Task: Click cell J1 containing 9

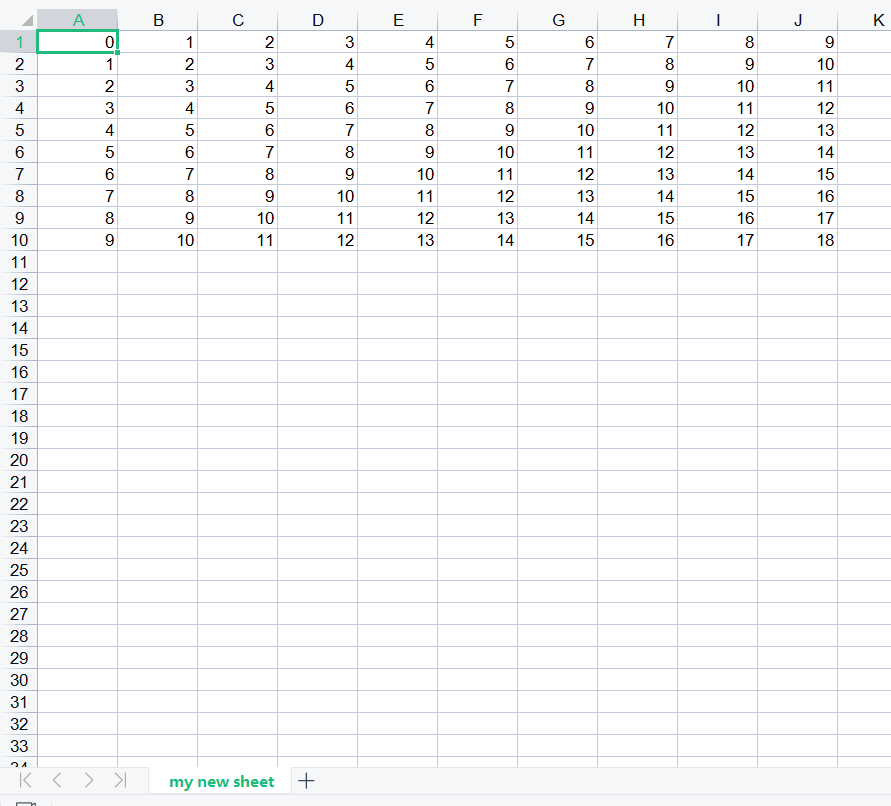Action: pos(798,41)
